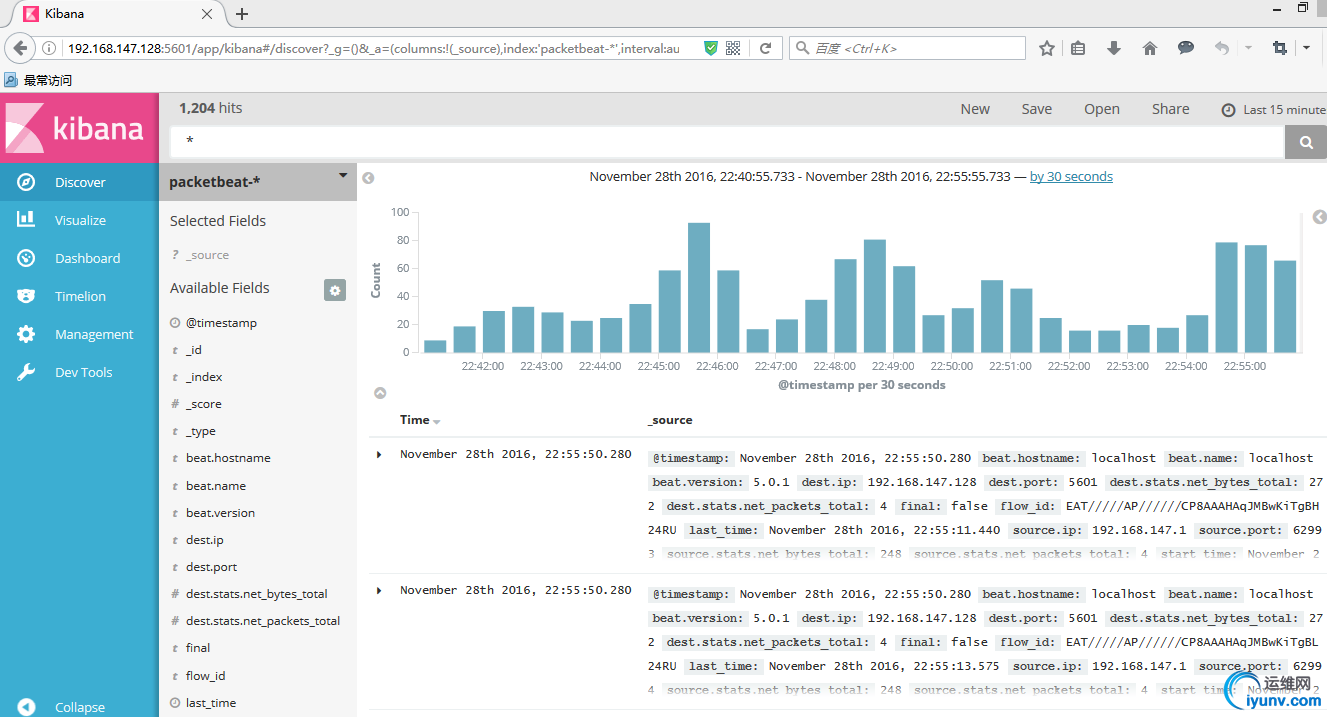Go back using the browser back arrow
The width and height of the screenshot is (1327, 717).
point(20,48)
